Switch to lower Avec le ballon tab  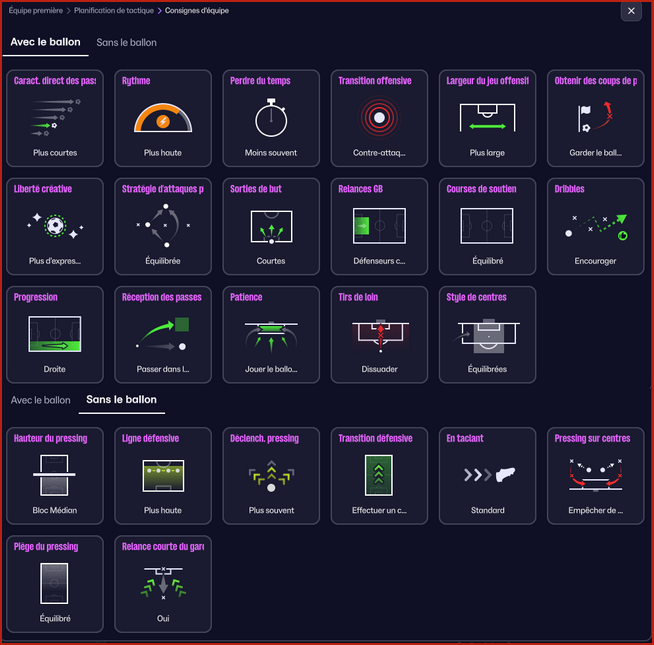point(40,400)
